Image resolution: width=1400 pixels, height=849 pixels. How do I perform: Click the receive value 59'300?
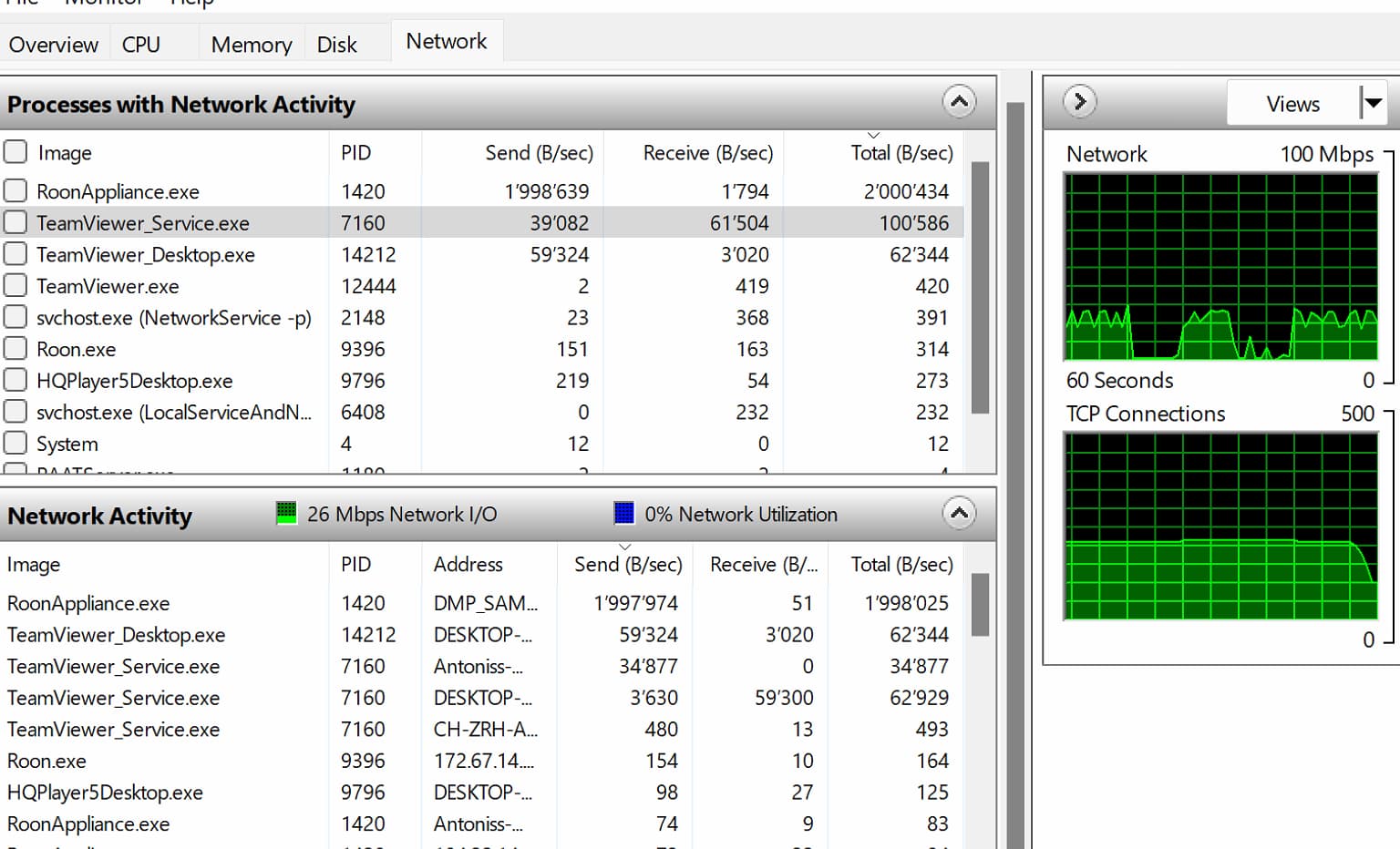point(784,698)
